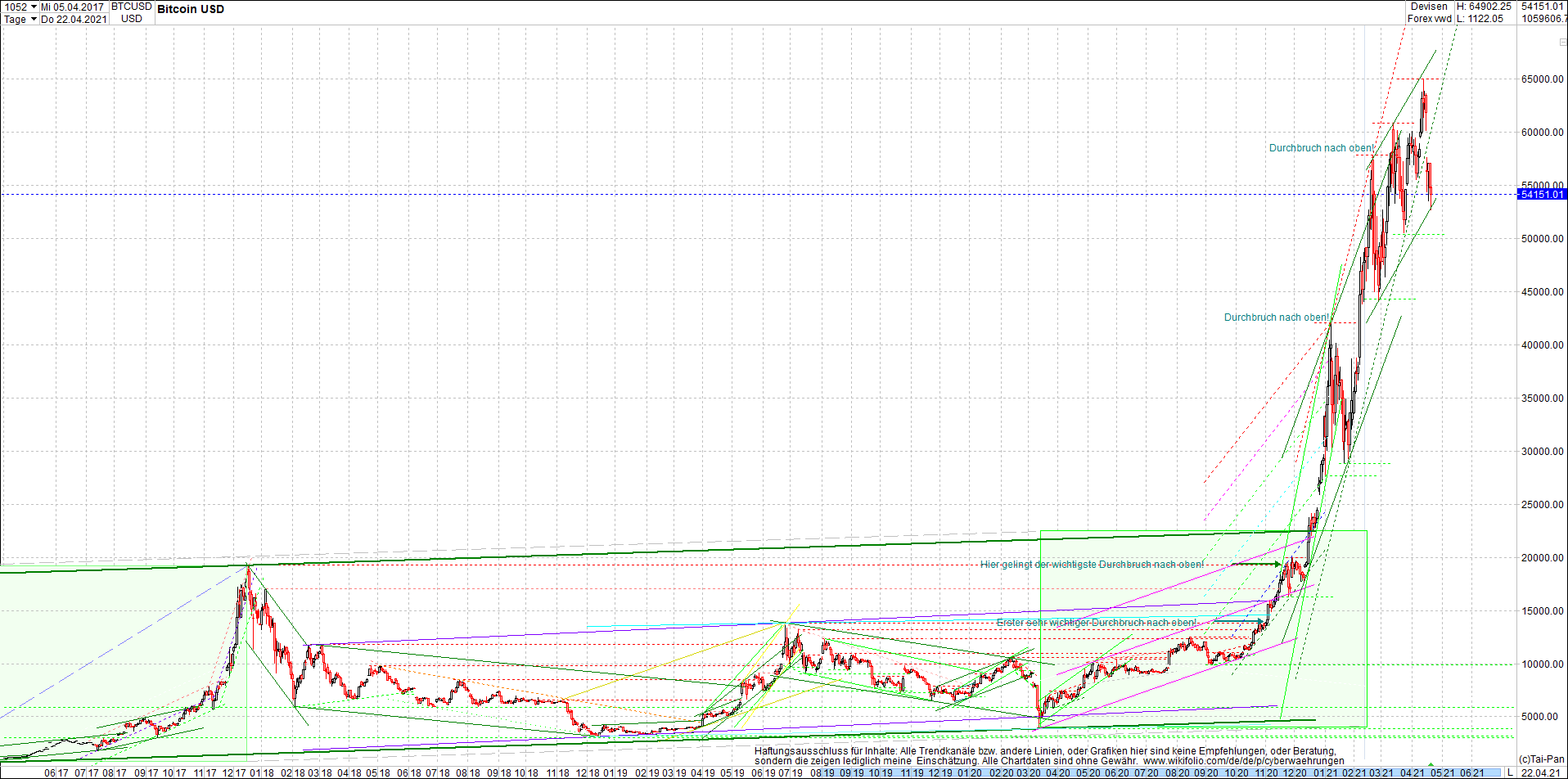The height and width of the screenshot is (779, 1568).
Task: Select the end date Do 22.04.2021 field
Action: (73, 19)
